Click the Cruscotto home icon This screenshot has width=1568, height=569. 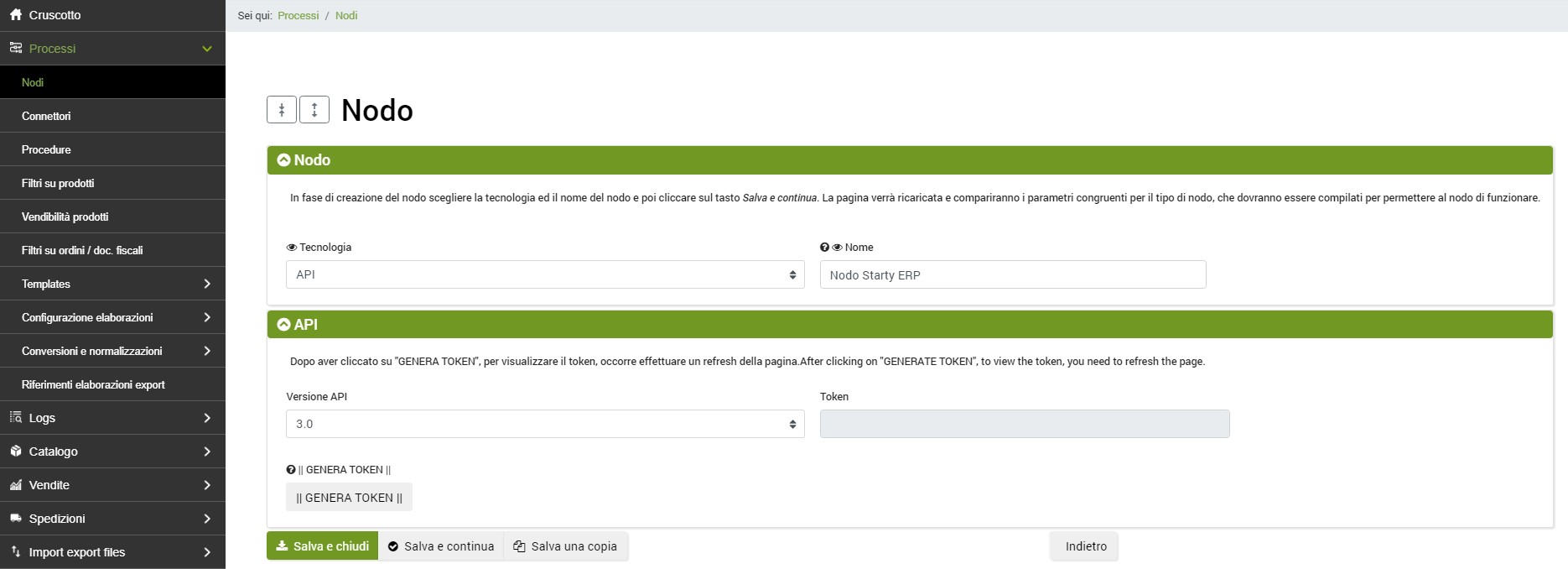coord(16,15)
